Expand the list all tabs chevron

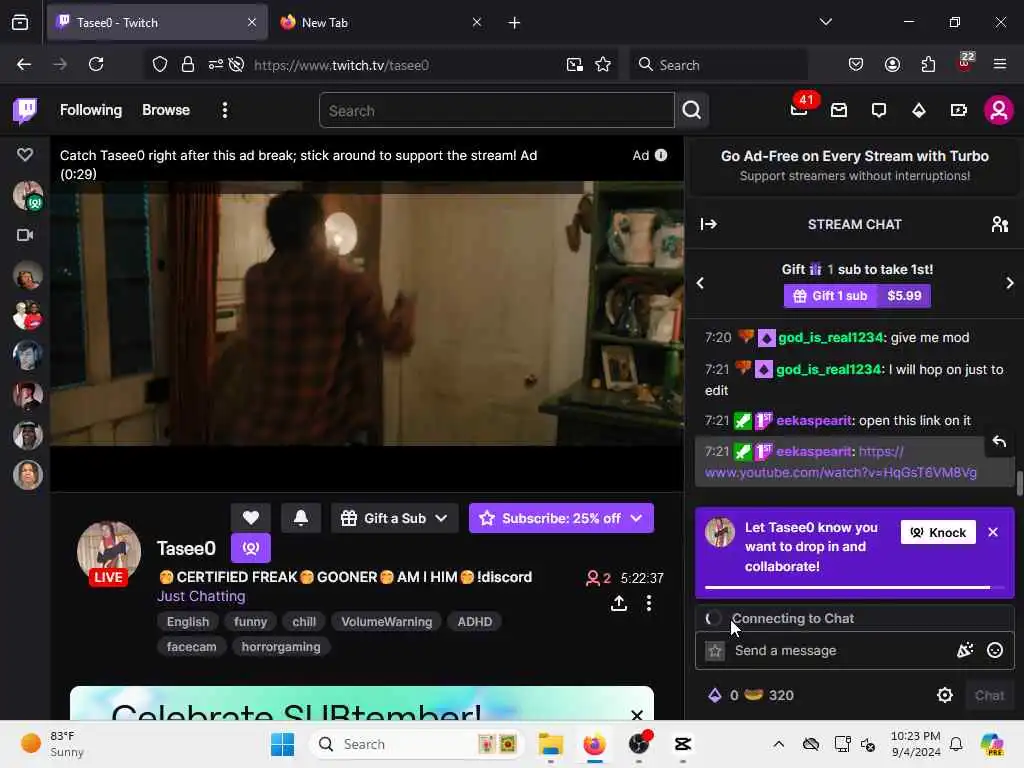click(825, 22)
